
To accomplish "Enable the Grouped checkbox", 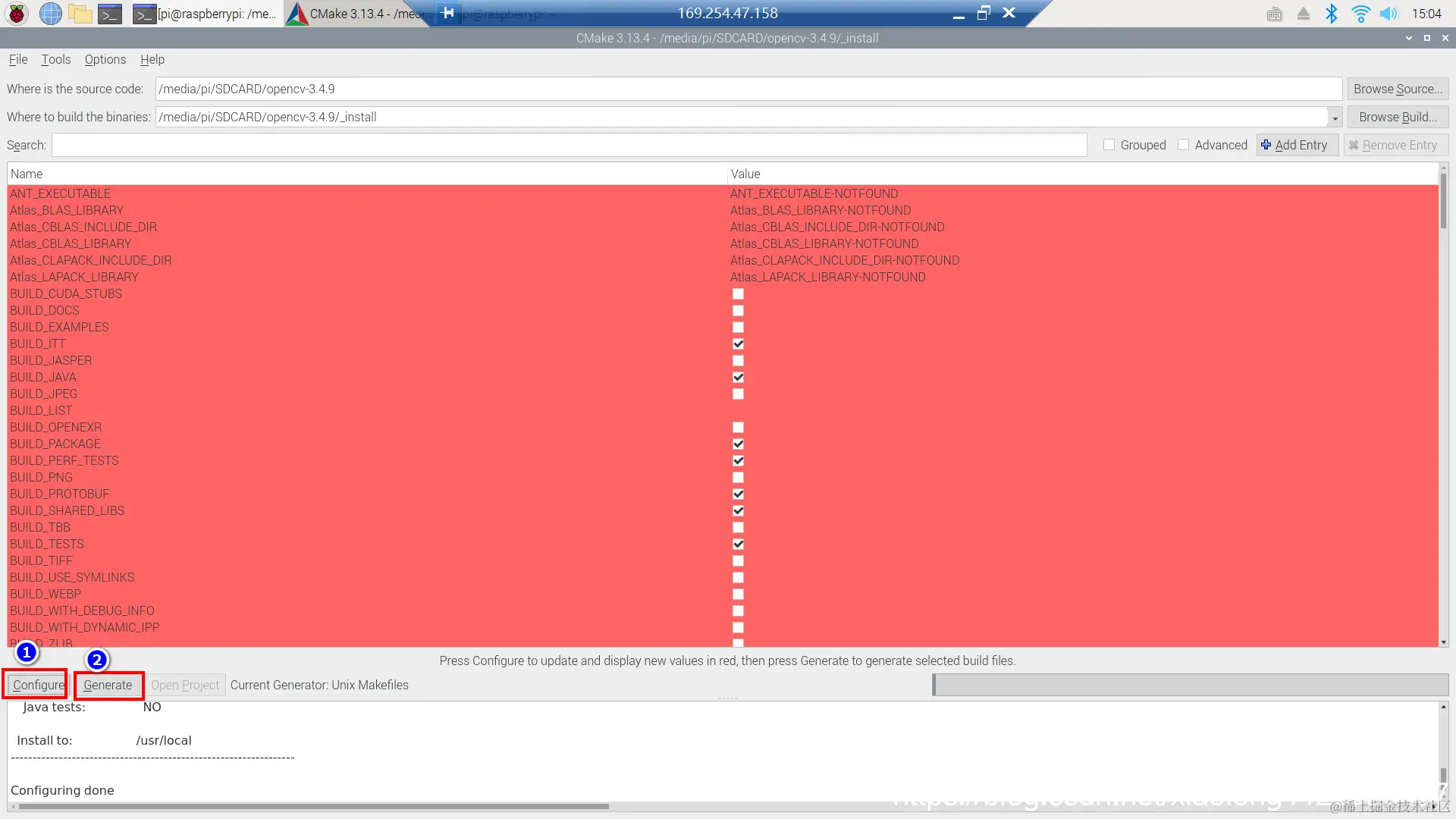I will tap(1109, 145).
